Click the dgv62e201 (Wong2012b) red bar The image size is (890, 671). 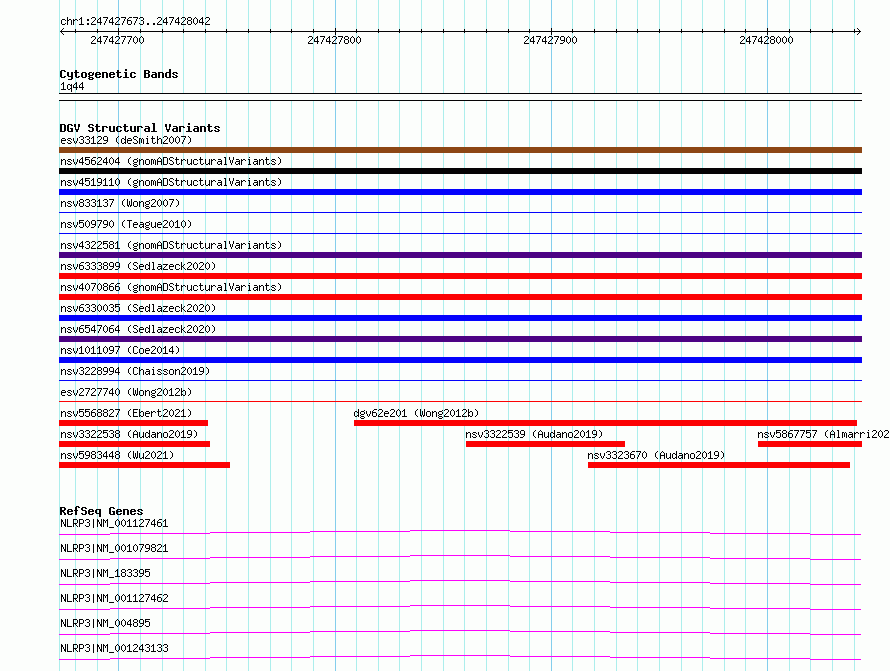click(604, 423)
